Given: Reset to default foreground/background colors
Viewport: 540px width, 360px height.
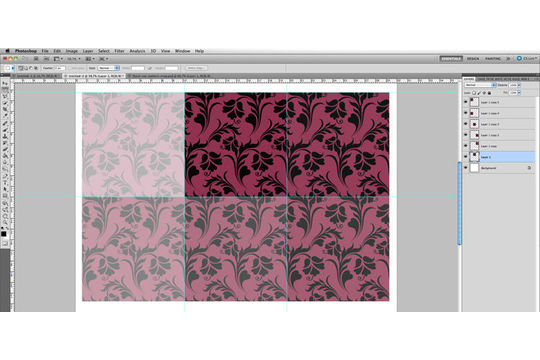Looking at the screenshot, I should point(2,228).
